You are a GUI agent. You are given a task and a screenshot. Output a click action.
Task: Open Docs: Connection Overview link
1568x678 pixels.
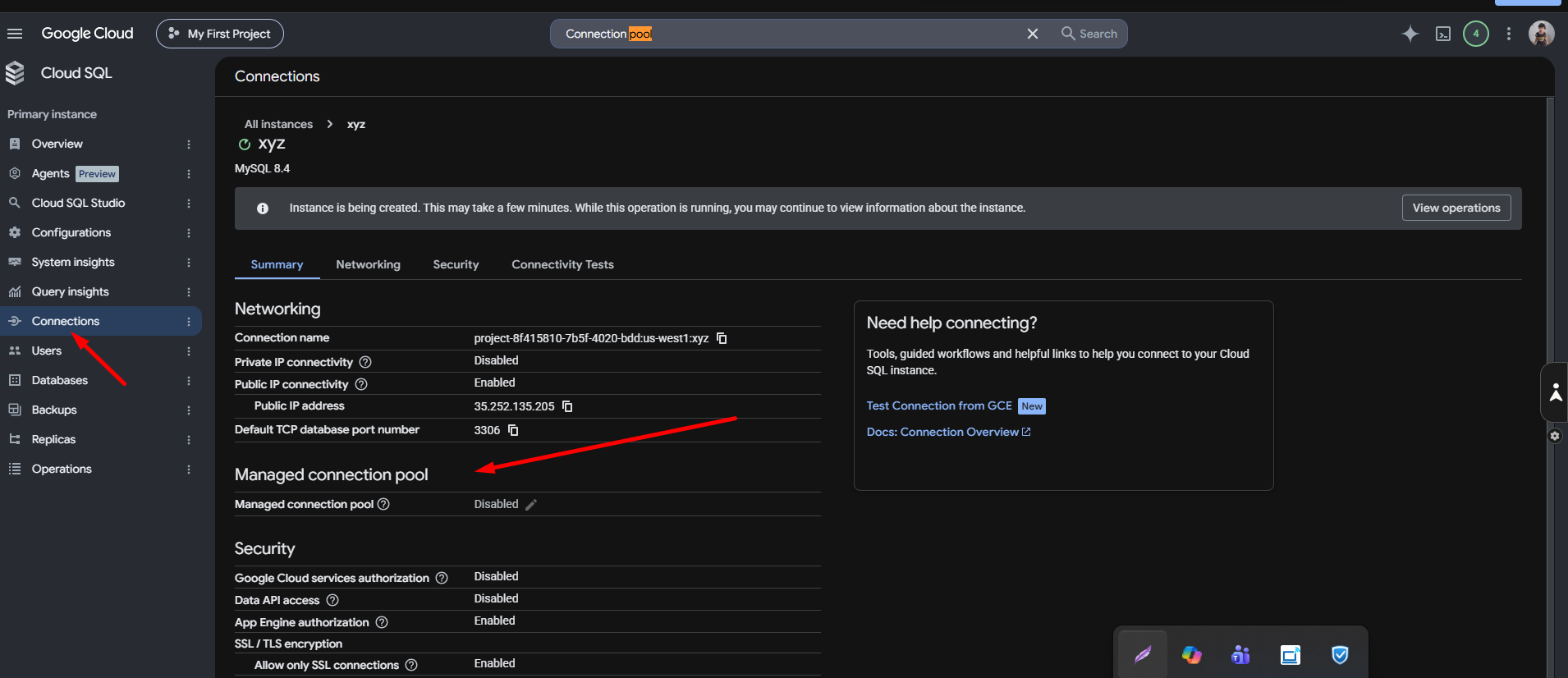[x=948, y=432]
